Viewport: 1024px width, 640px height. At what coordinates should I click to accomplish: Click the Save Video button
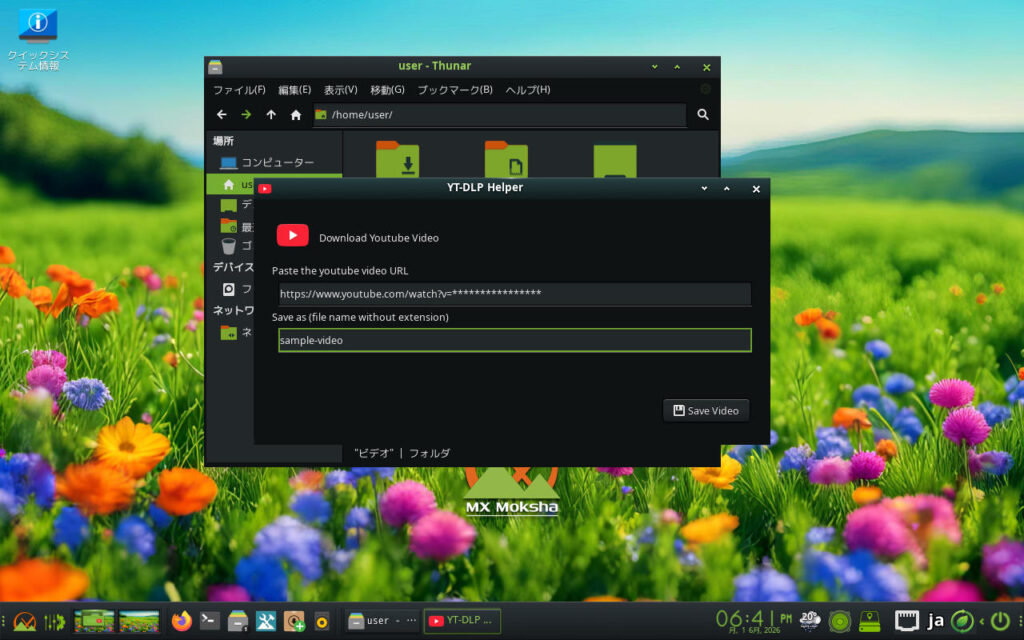(706, 410)
